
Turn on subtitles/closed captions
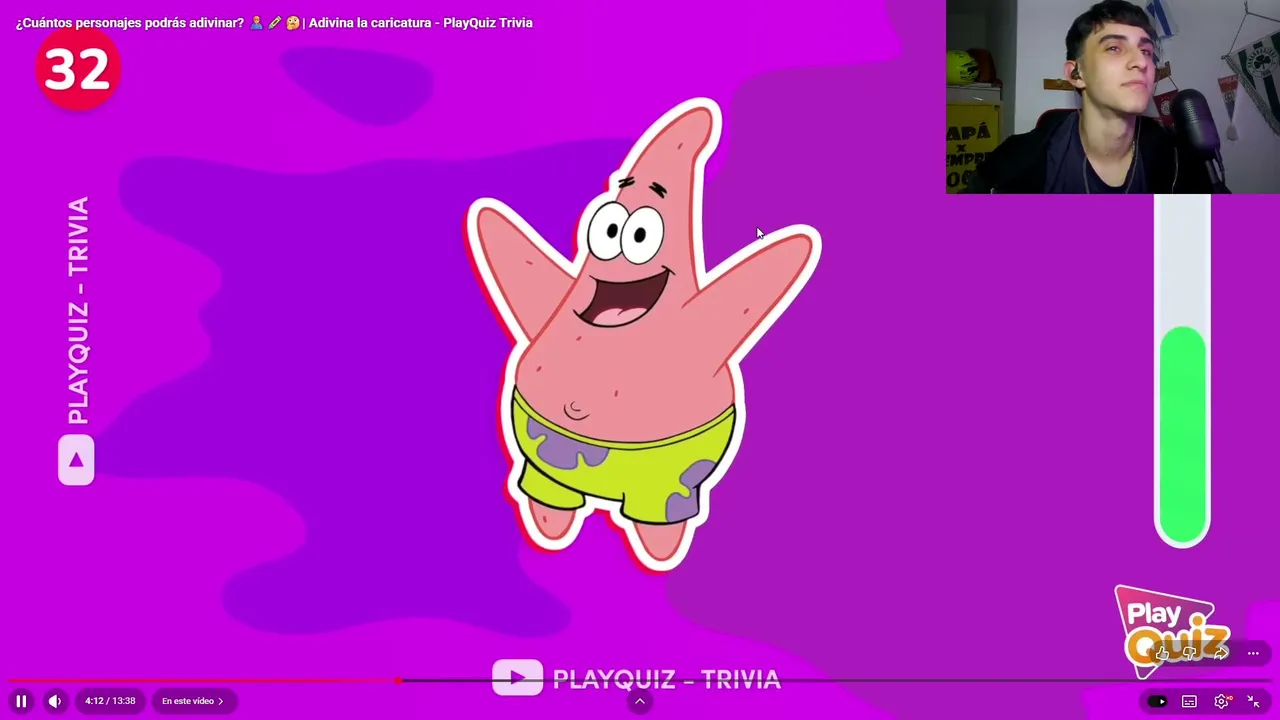point(1189,701)
